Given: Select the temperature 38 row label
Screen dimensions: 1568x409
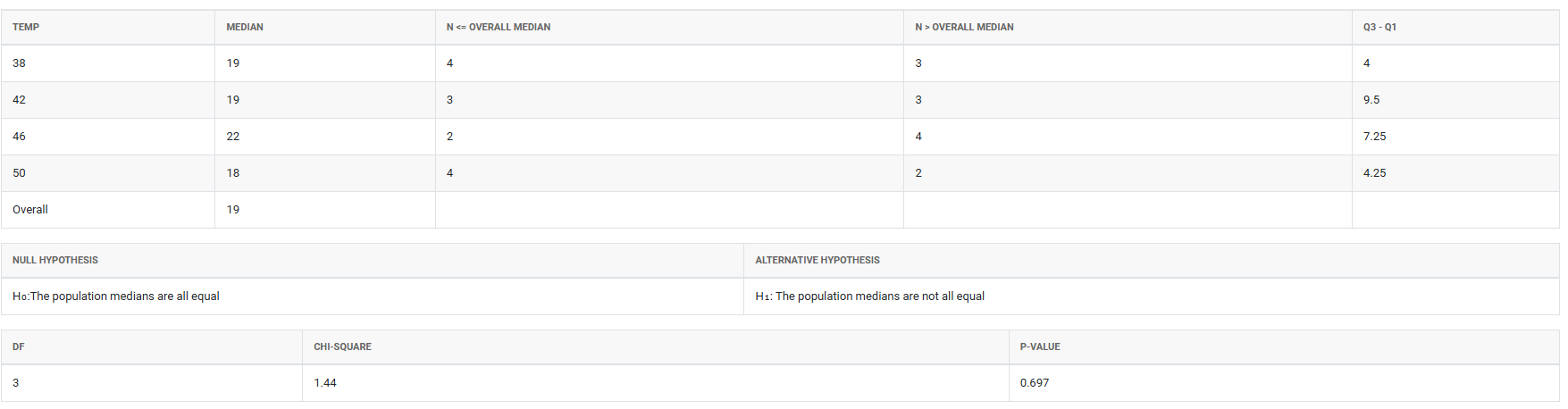Looking at the screenshot, I should tap(19, 63).
